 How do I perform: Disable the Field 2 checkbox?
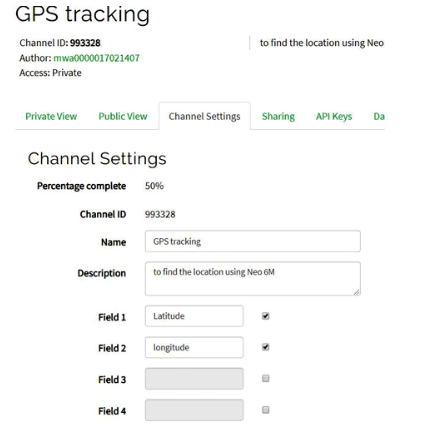coord(266,347)
